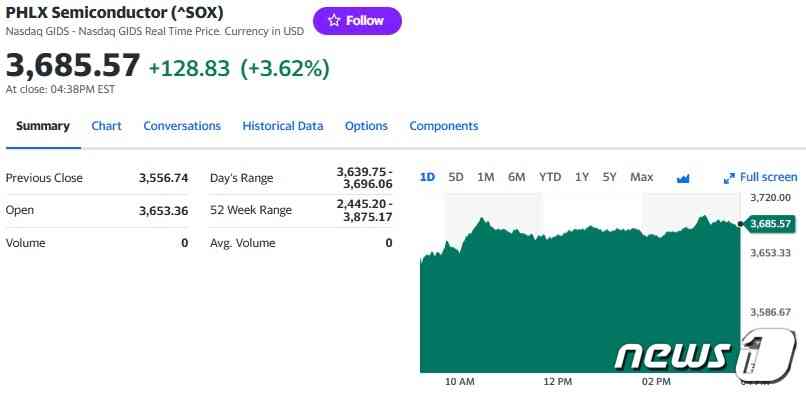Choose the 6M chart range
Screen dimensions: 806x395
click(517, 177)
